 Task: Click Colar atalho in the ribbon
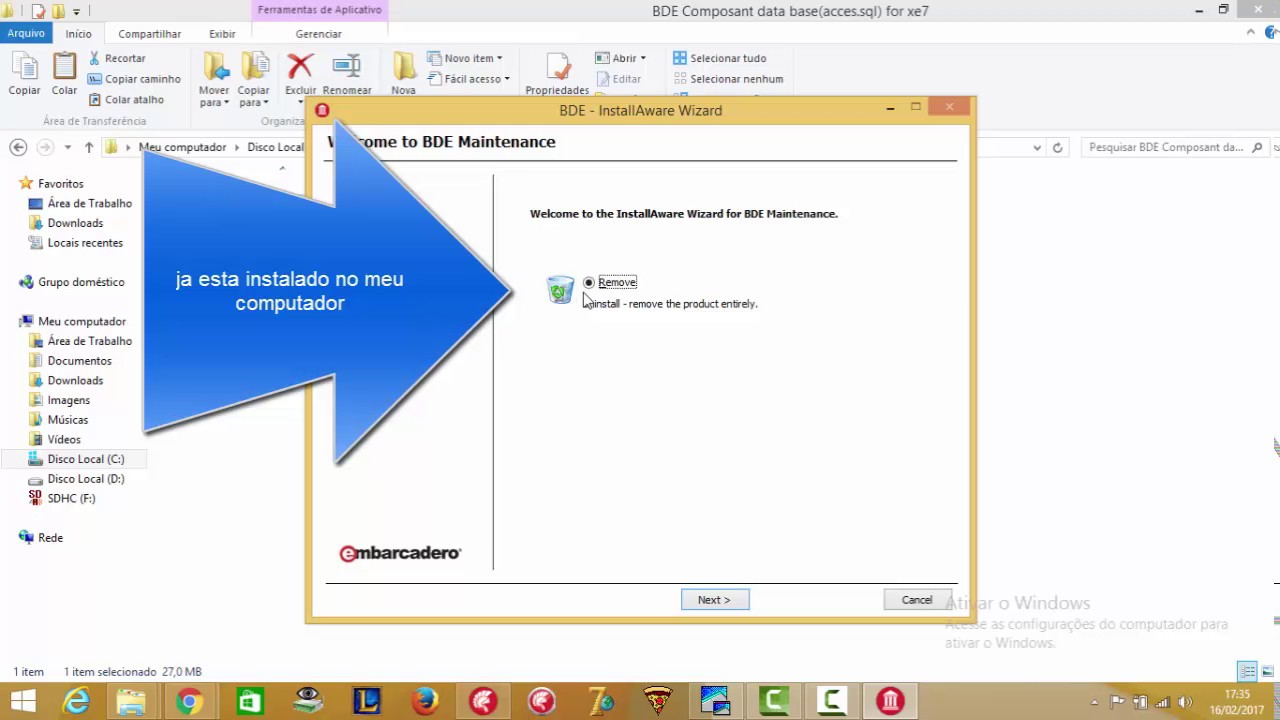click(125, 100)
